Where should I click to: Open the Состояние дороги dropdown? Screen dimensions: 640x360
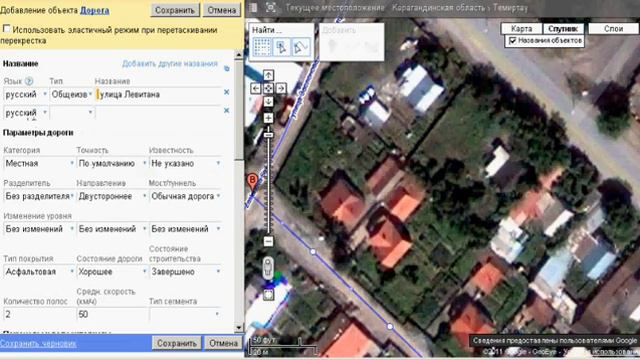(x=112, y=272)
